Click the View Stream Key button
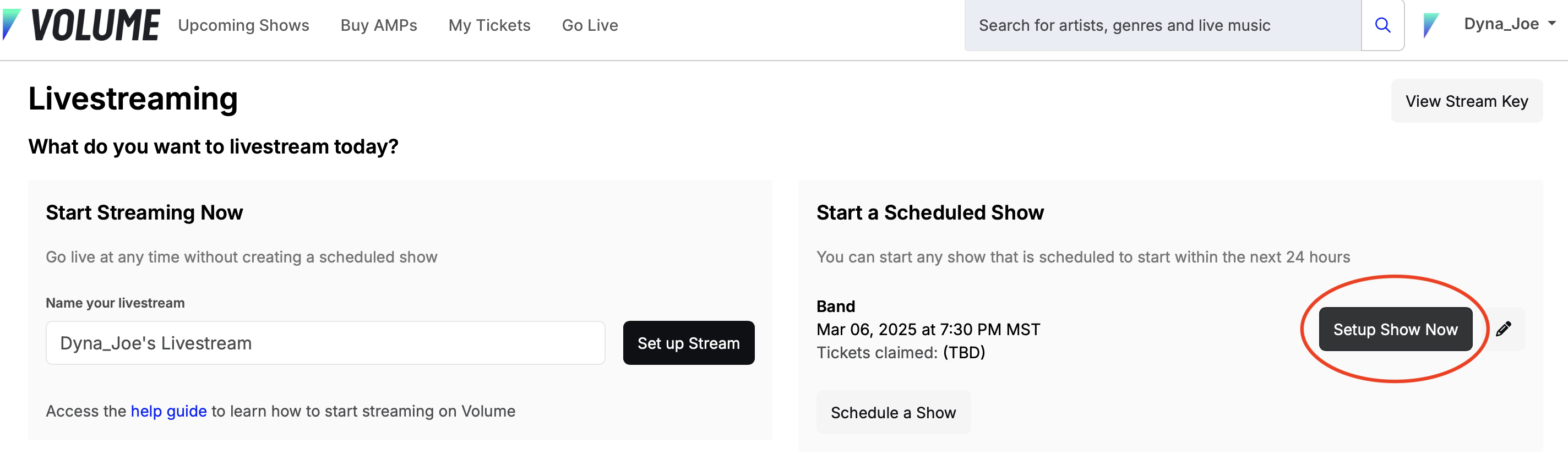Image resolution: width=1568 pixels, height=465 pixels. (1466, 101)
